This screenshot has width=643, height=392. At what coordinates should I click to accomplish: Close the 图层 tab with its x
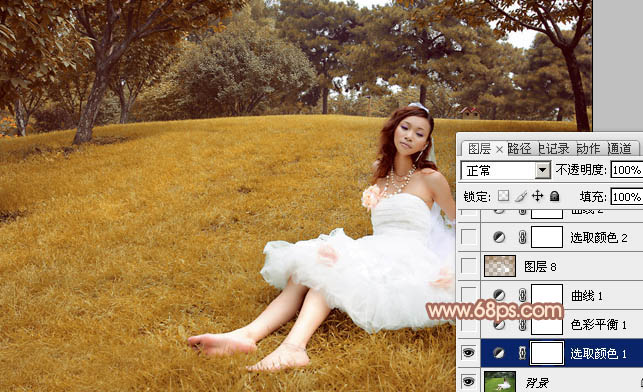coord(499,150)
